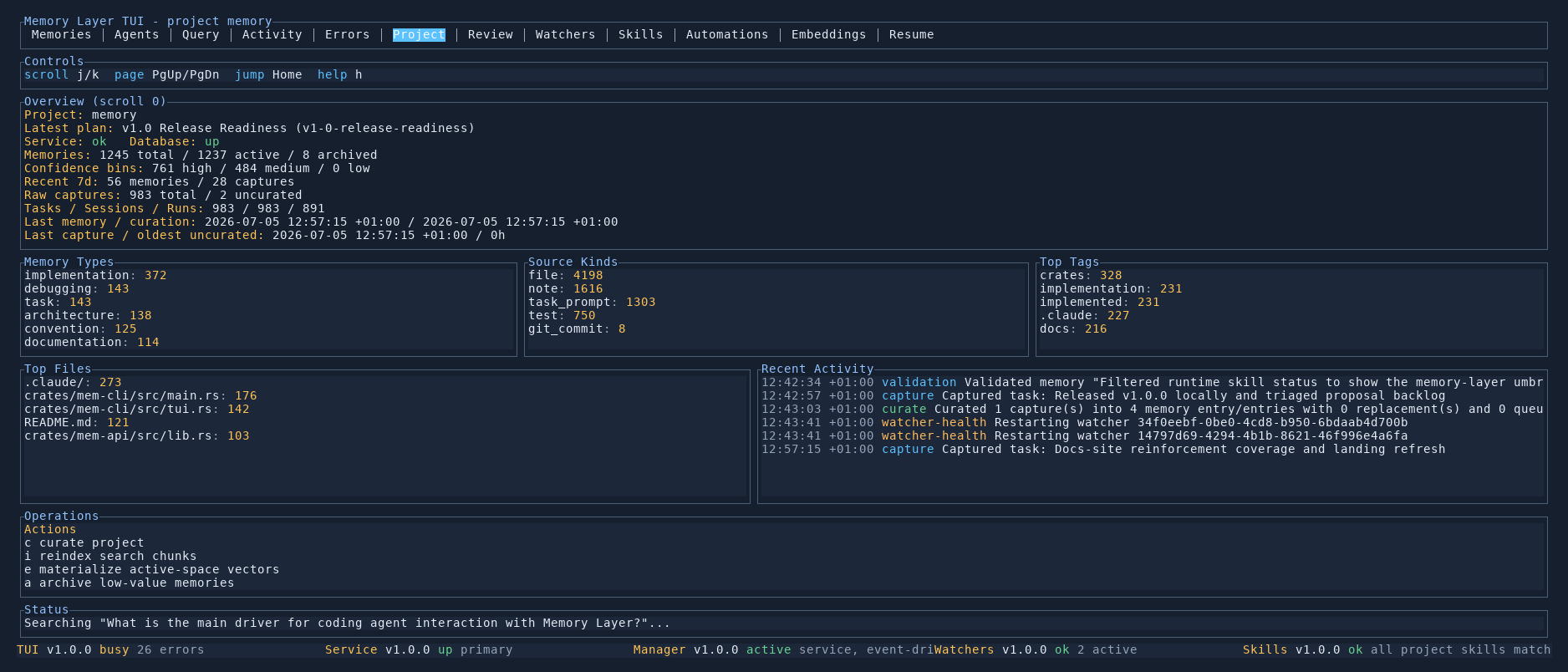Click the 'Raw captures: 983 total' line
Viewport: 1568px width, 672px height.
tap(163, 195)
